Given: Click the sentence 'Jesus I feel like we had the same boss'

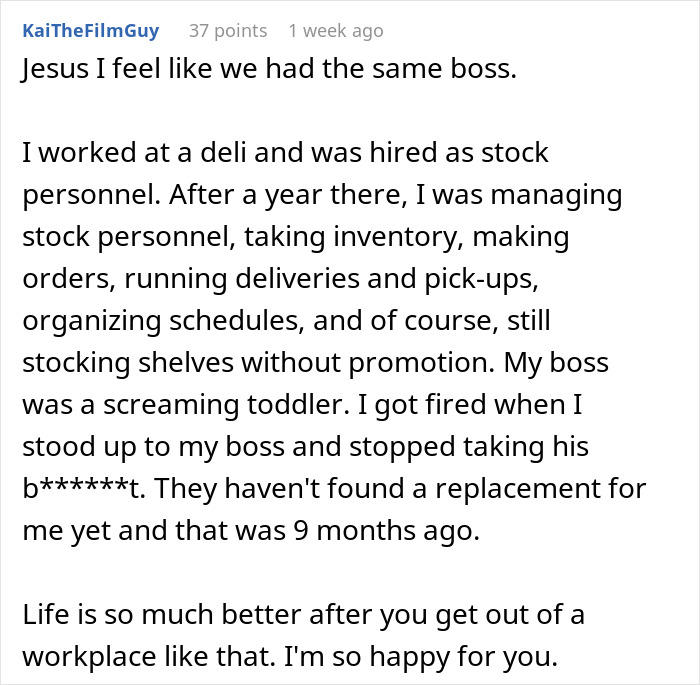Looking at the screenshot, I should point(268,72).
